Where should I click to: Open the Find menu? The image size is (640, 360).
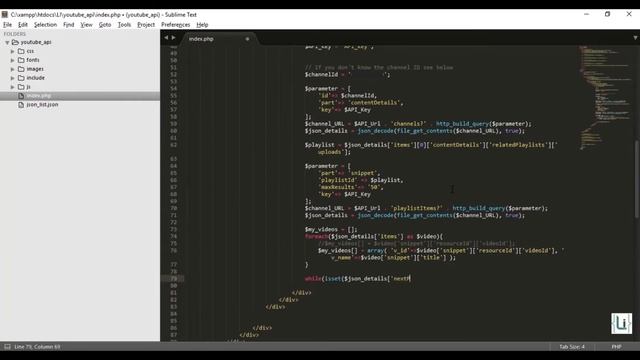coord(69,25)
